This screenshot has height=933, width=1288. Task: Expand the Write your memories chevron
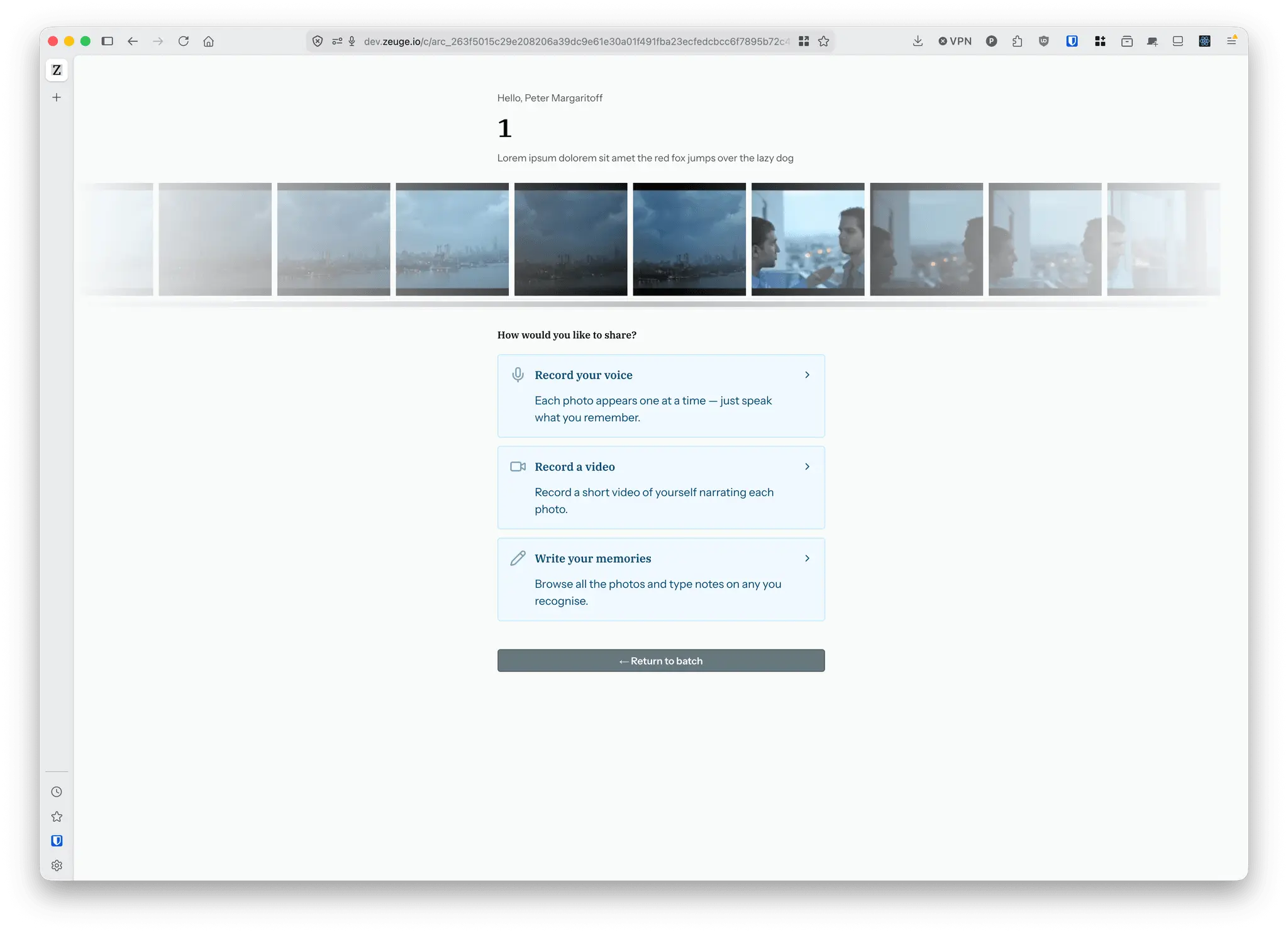coord(808,559)
